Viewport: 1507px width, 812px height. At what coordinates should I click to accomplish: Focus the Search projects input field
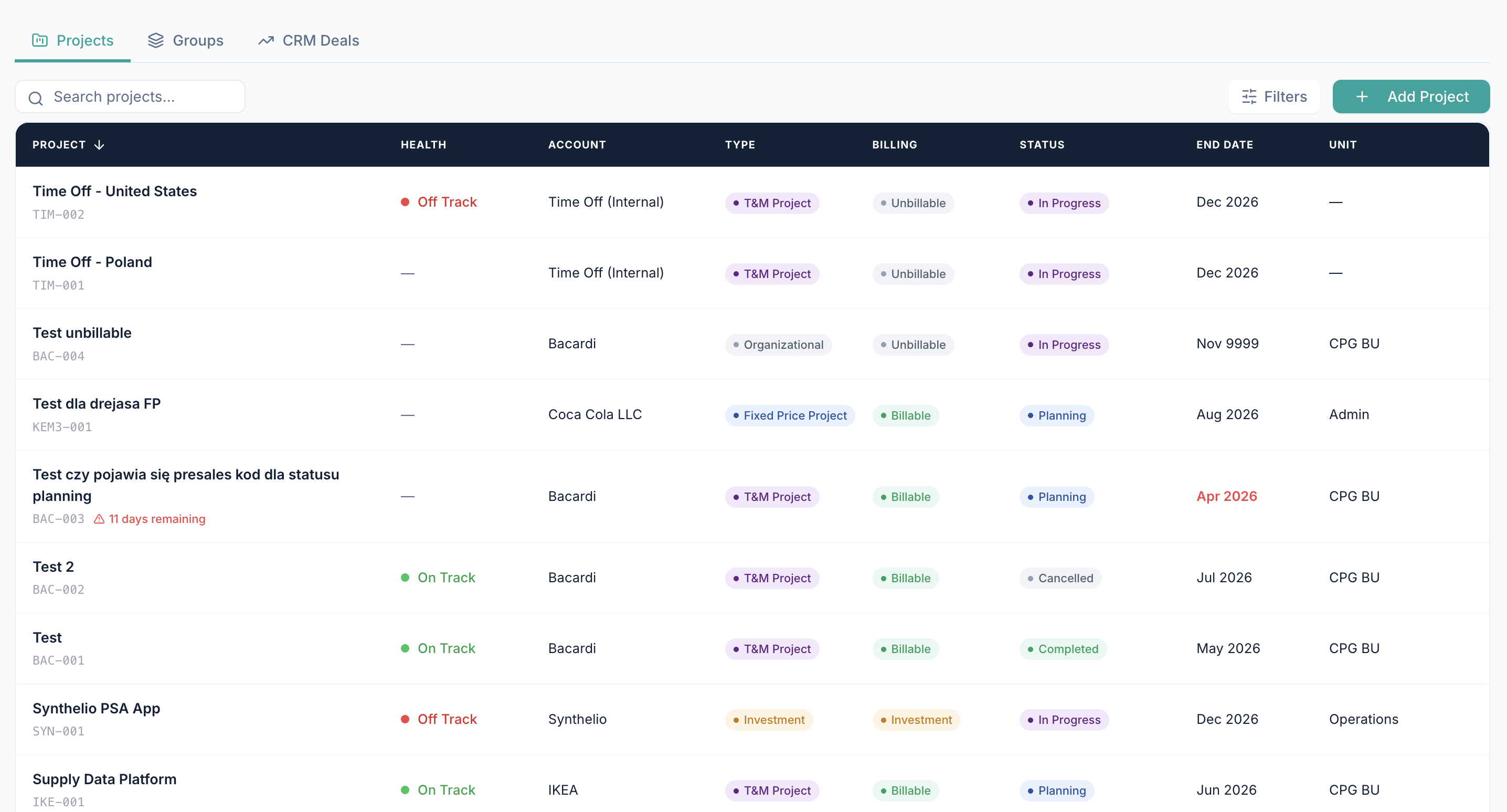point(130,97)
